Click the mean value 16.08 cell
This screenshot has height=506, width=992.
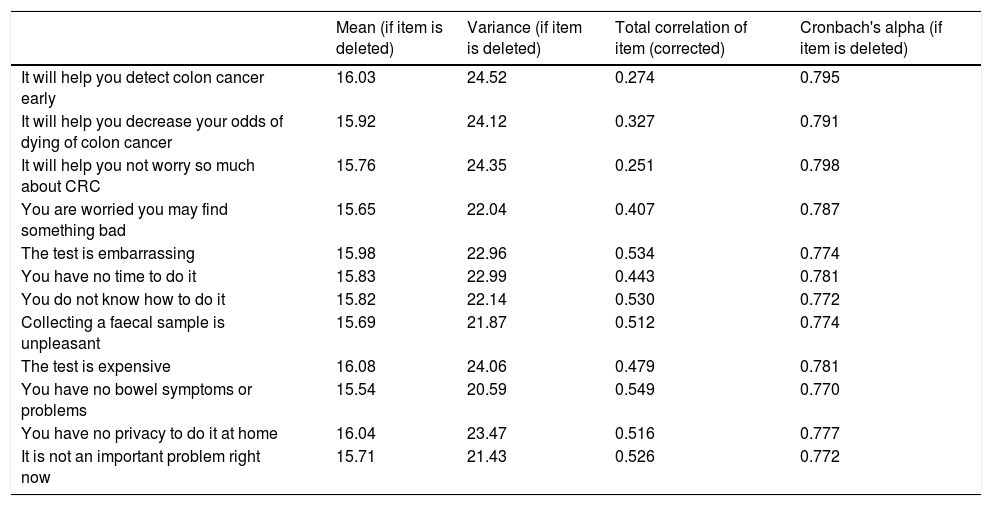[356, 366]
